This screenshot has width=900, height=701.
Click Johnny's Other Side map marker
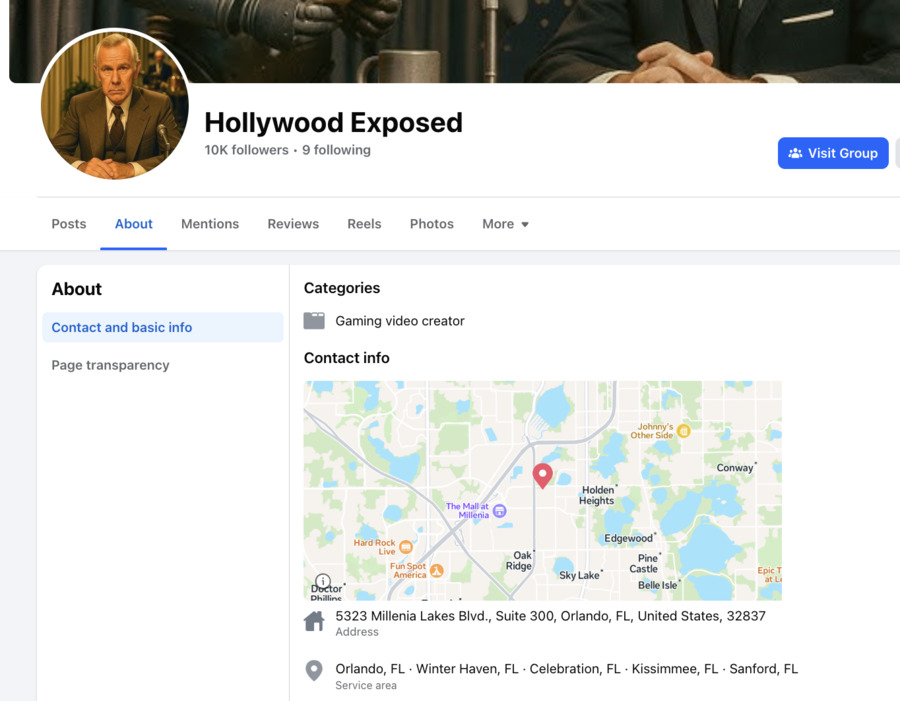click(684, 431)
